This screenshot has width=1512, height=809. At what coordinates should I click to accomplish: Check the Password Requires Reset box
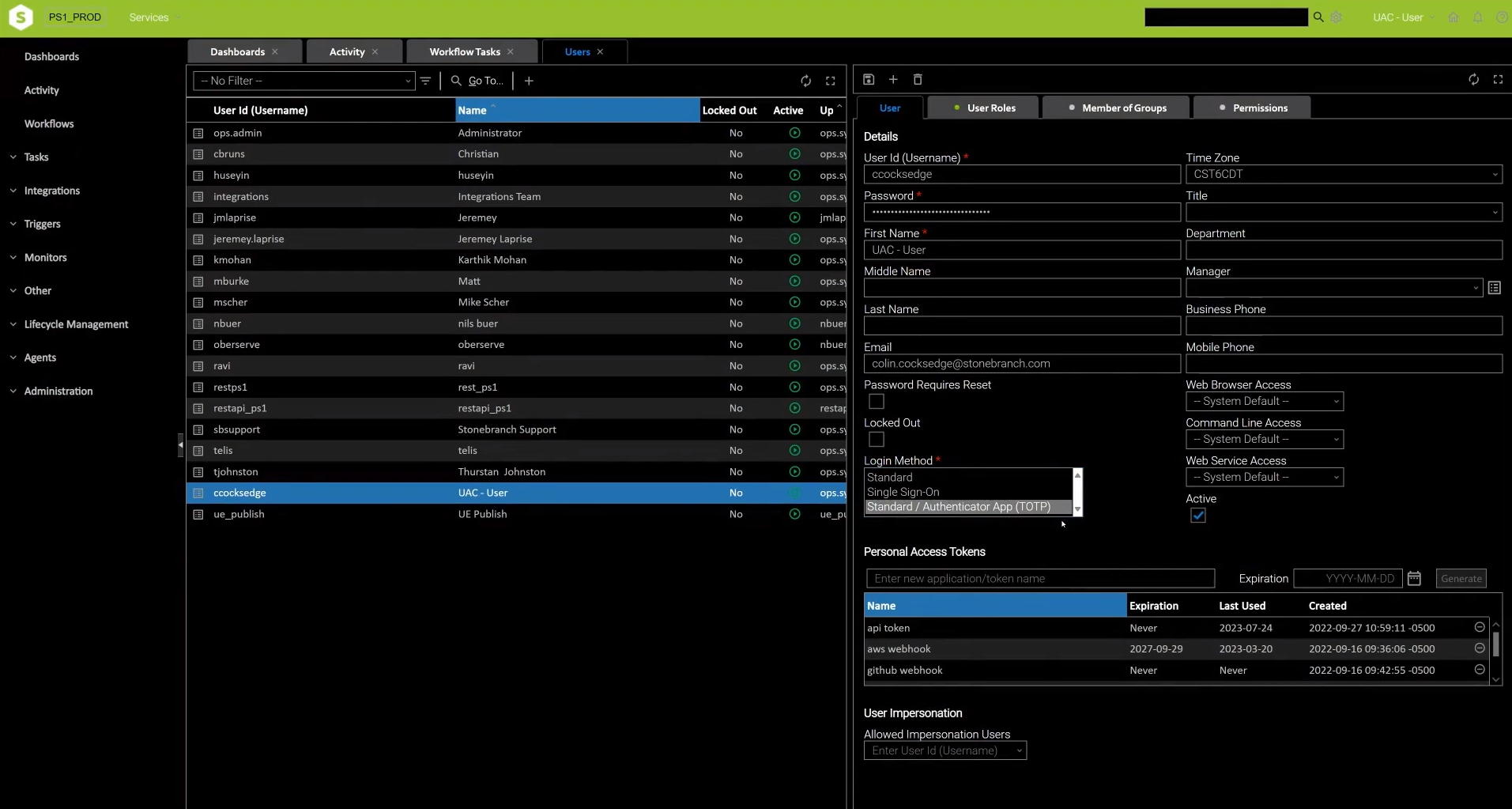click(876, 401)
